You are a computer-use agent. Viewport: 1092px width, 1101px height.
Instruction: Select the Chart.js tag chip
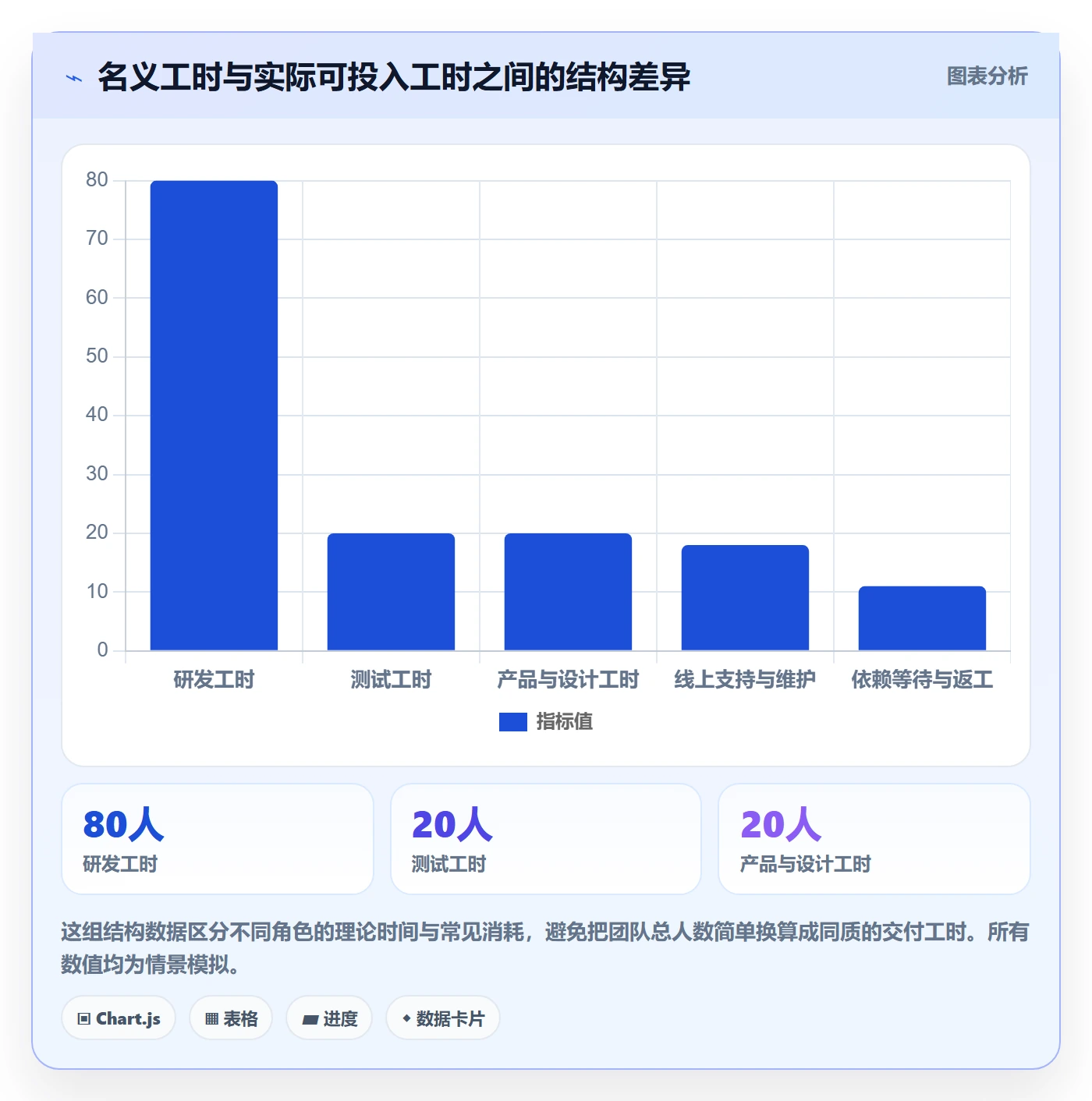[119, 1018]
